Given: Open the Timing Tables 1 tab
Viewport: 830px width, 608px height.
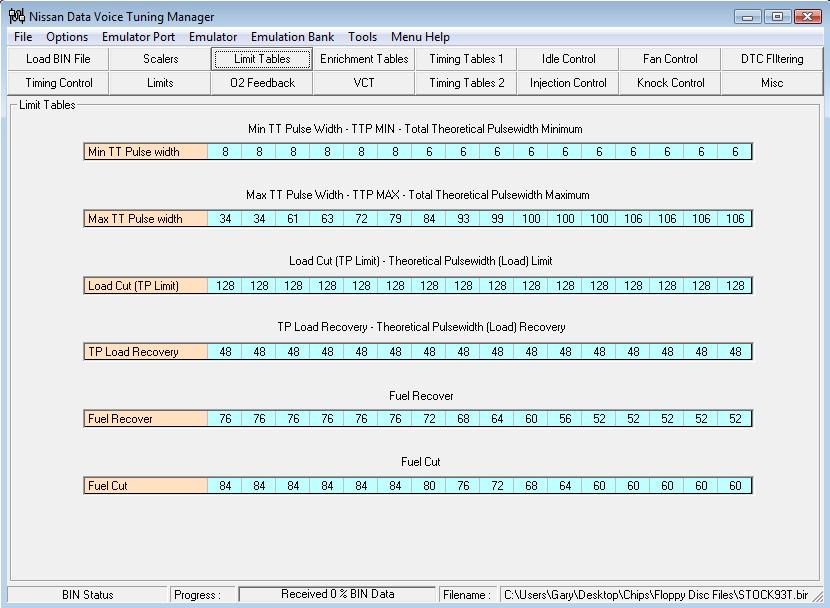Looking at the screenshot, I should [x=466, y=59].
